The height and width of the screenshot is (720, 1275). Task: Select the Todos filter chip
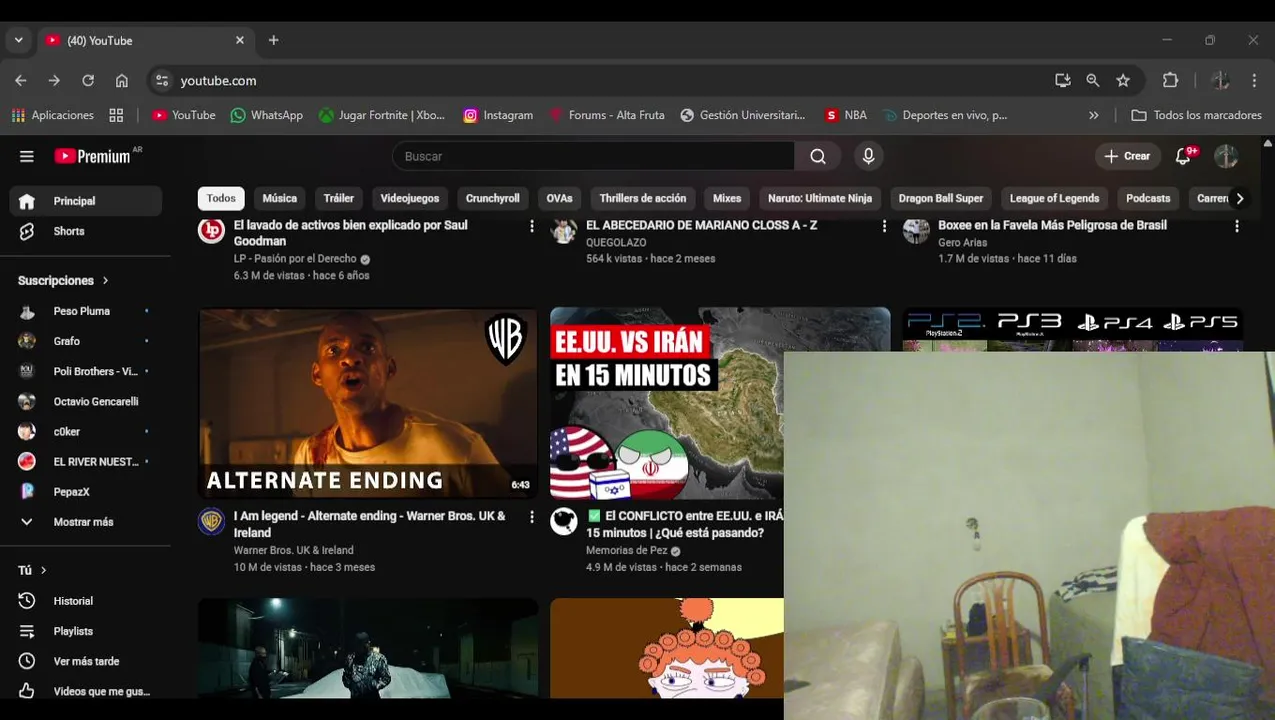(221, 198)
